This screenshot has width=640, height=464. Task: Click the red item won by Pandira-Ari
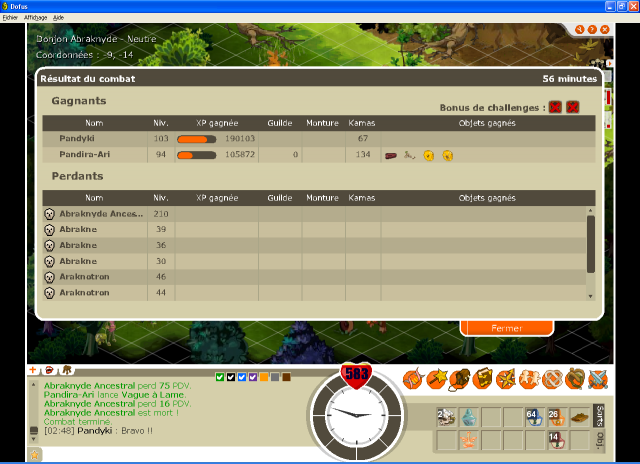[x=391, y=155]
